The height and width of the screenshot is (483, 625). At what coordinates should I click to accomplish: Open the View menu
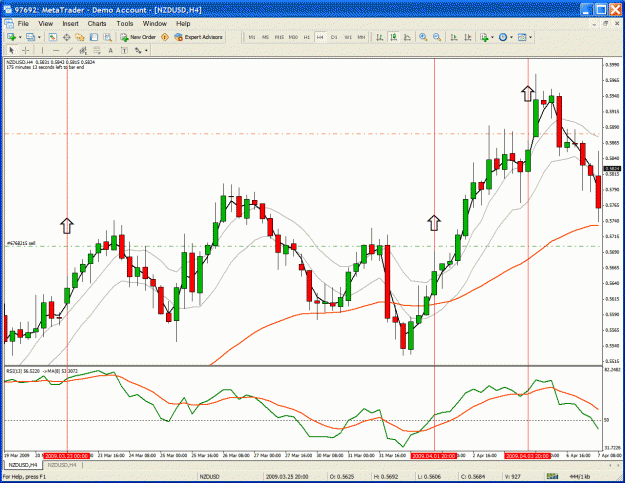(45, 24)
